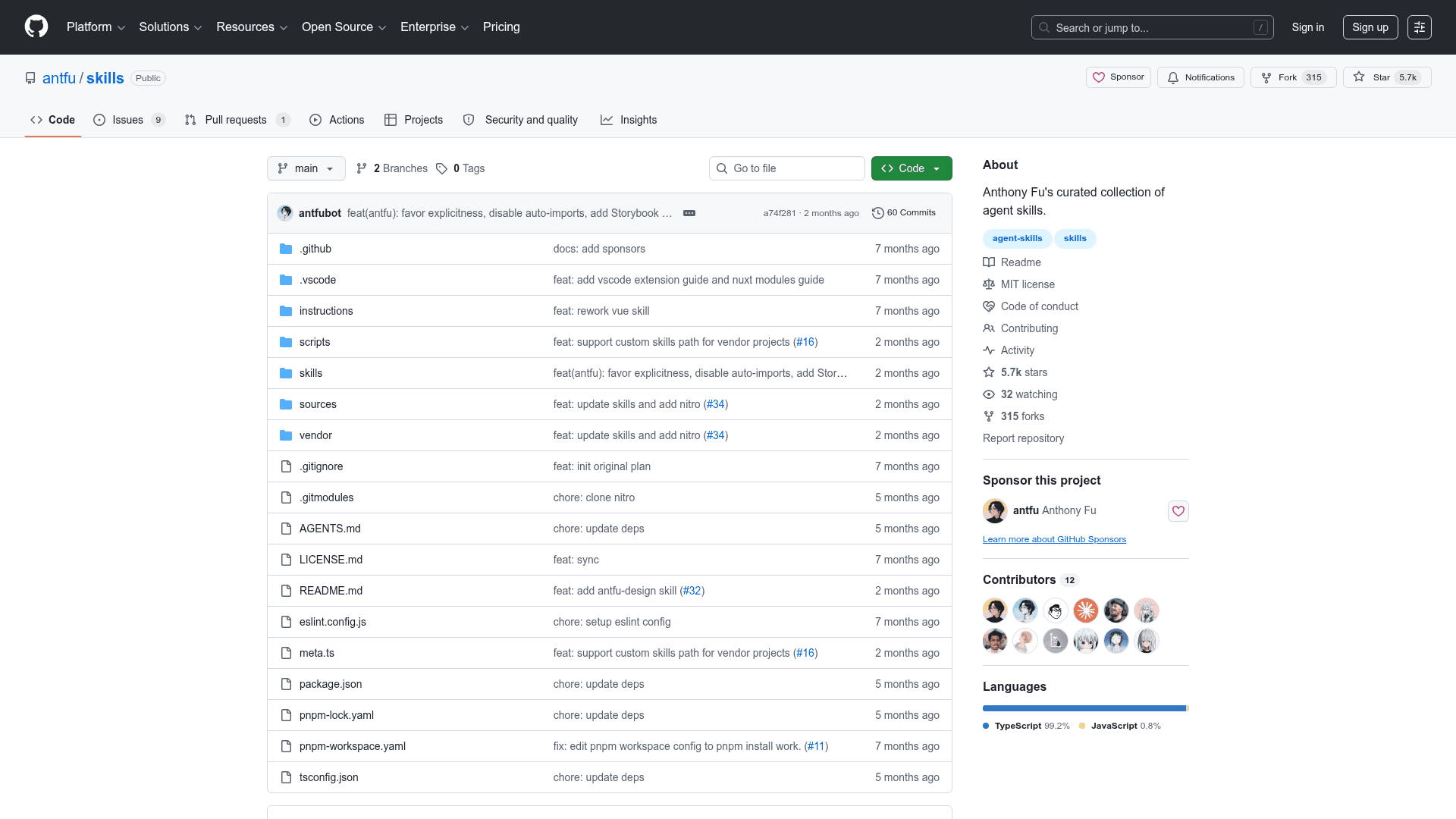Click the file icon beside README.md
The width and height of the screenshot is (1456, 819).
(286, 591)
